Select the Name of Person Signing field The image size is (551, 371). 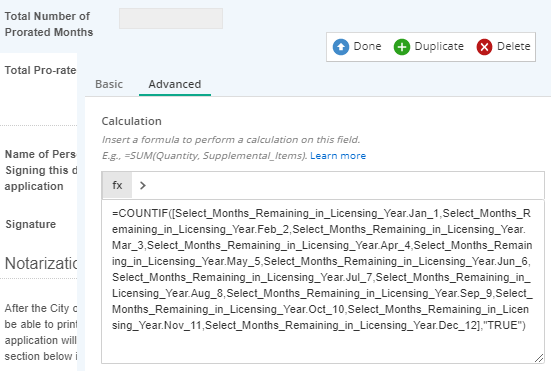[40, 170]
